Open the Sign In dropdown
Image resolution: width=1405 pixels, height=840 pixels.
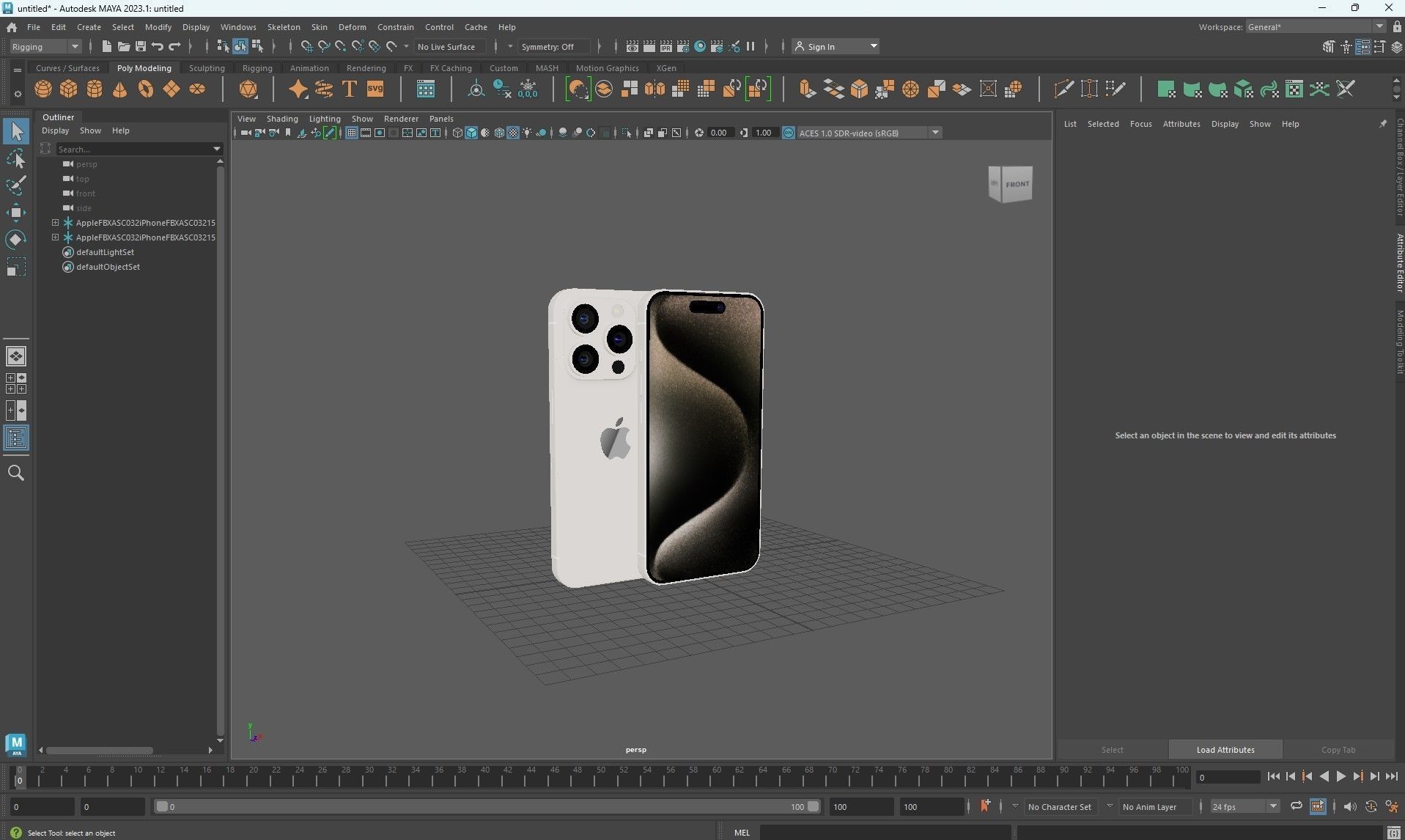[x=836, y=46]
